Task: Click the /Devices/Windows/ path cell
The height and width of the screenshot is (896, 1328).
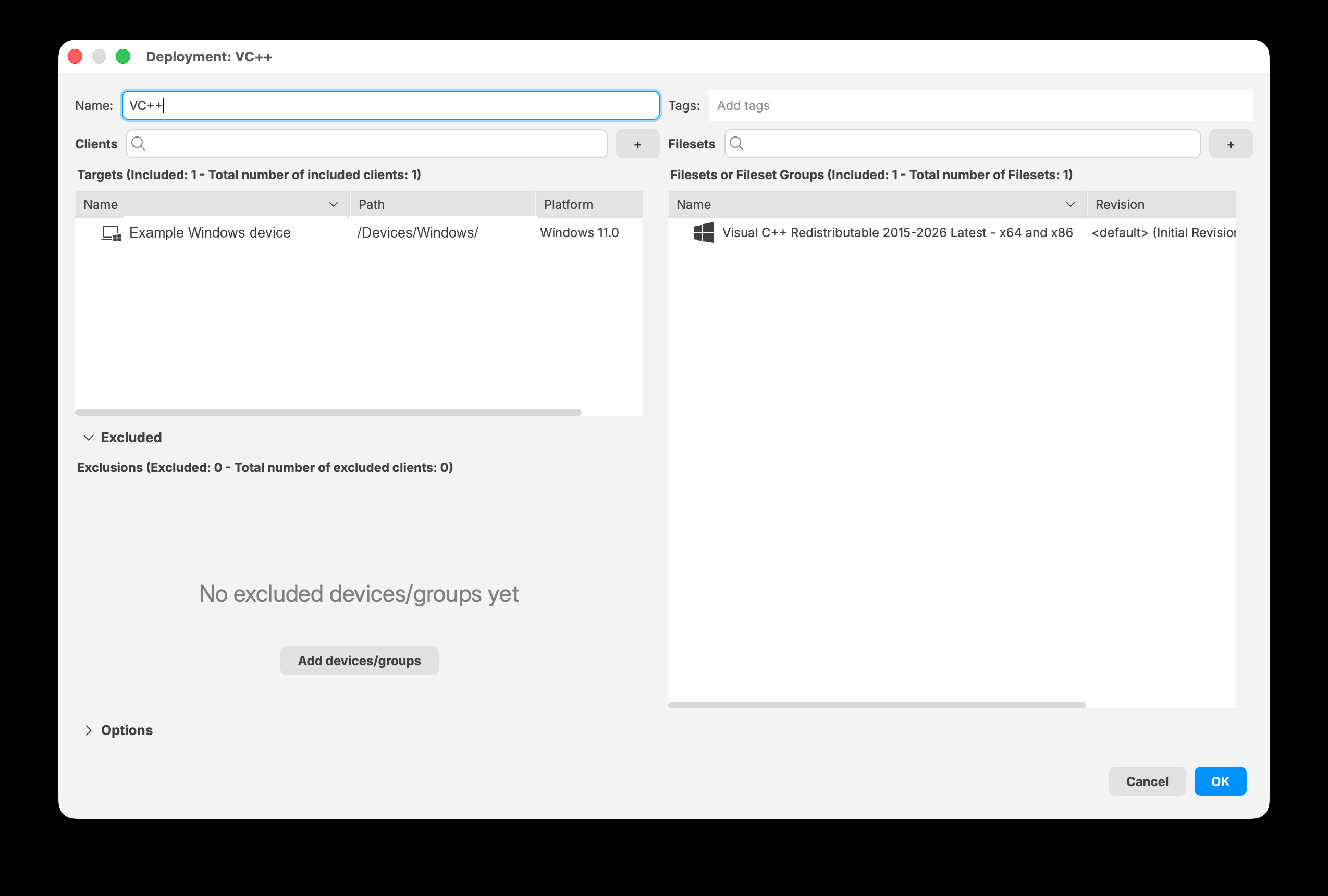Action: pos(417,233)
